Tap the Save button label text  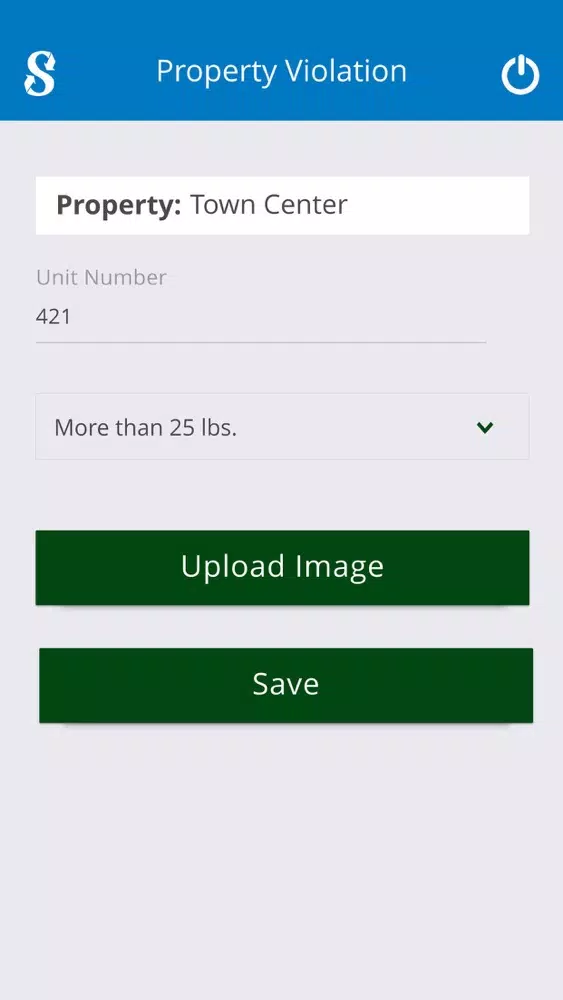point(286,684)
